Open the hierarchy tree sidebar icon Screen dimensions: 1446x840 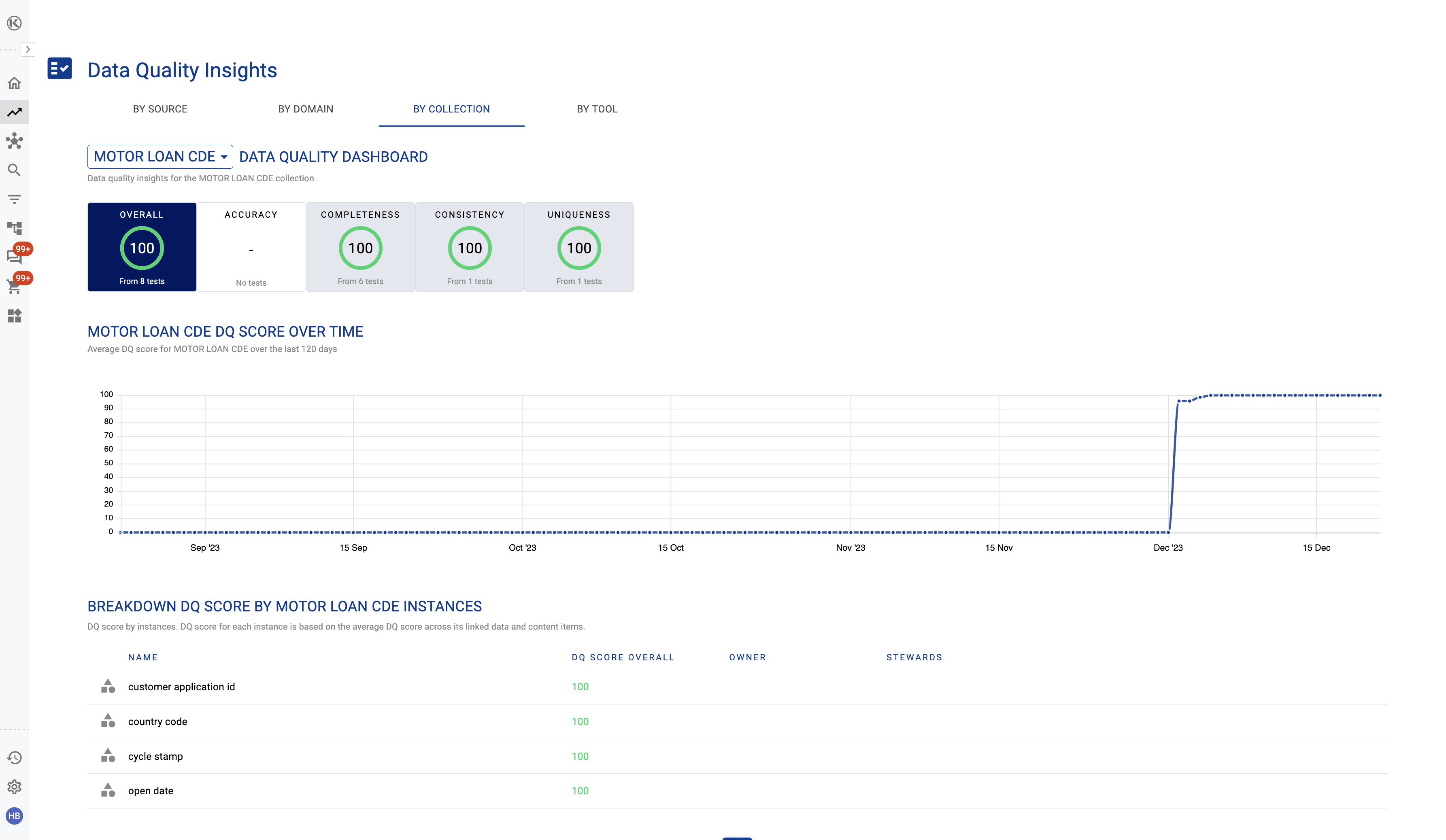[14, 228]
